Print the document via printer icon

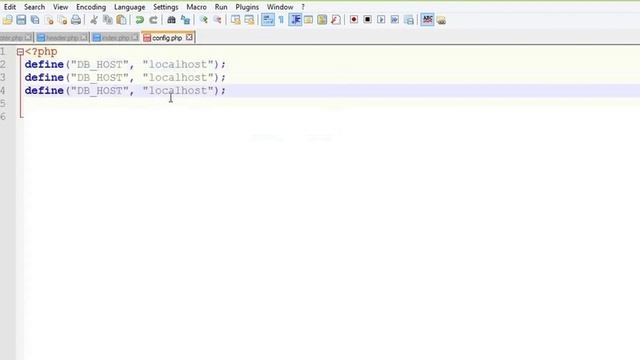click(x=76, y=20)
